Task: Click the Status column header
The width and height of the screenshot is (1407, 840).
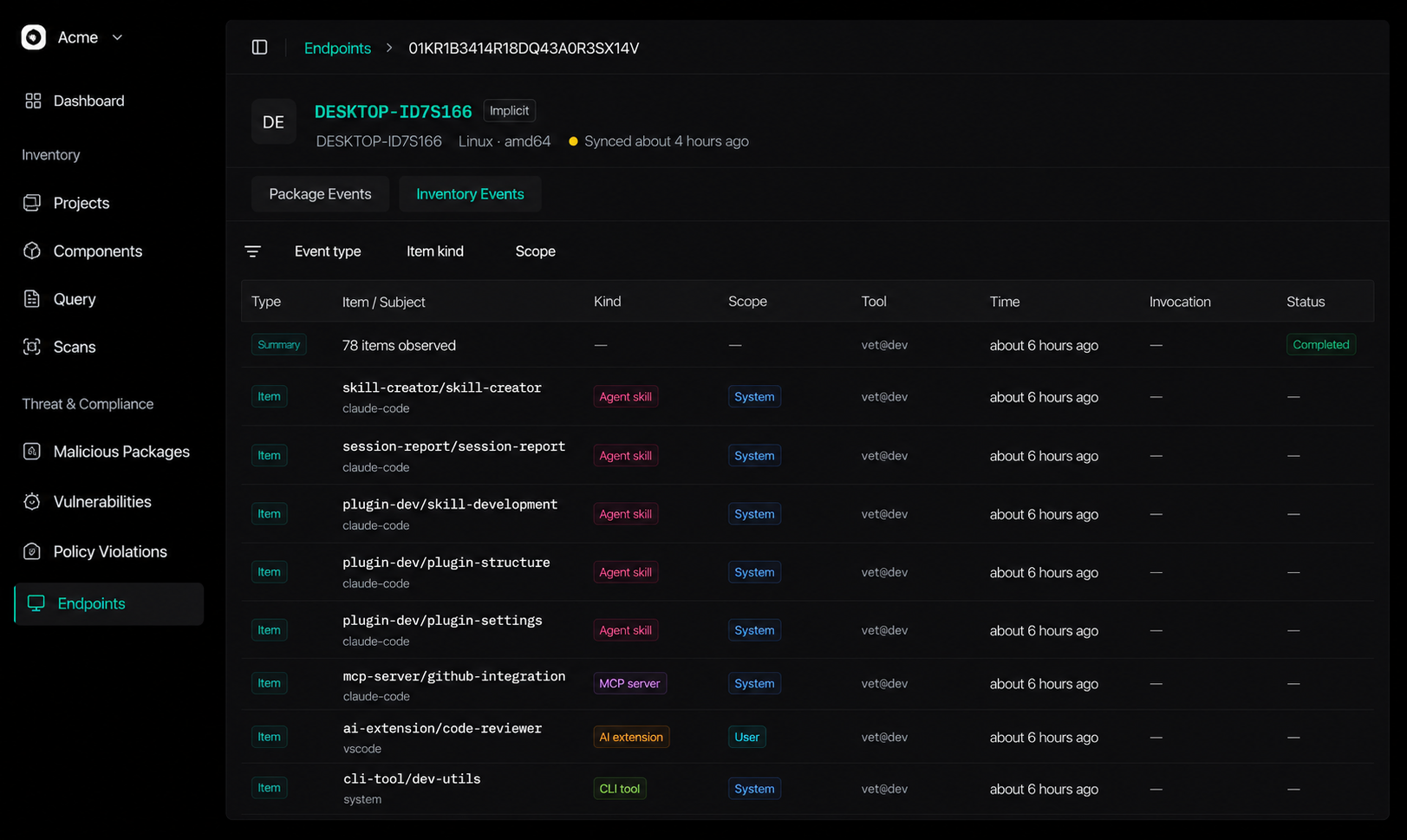Action: pyautogui.click(x=1306, y=302)
